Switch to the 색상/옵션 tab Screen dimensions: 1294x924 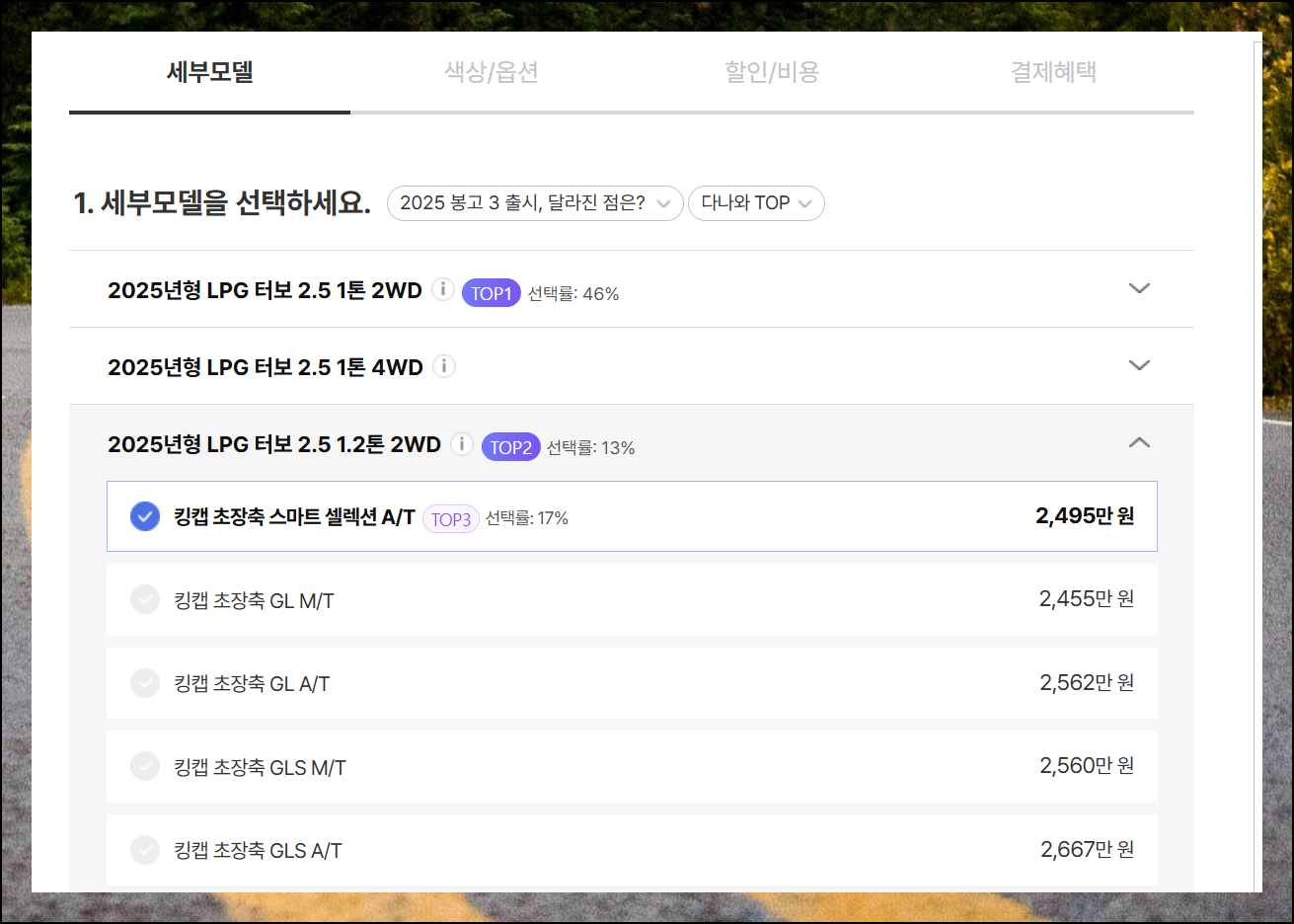[491, 72]
